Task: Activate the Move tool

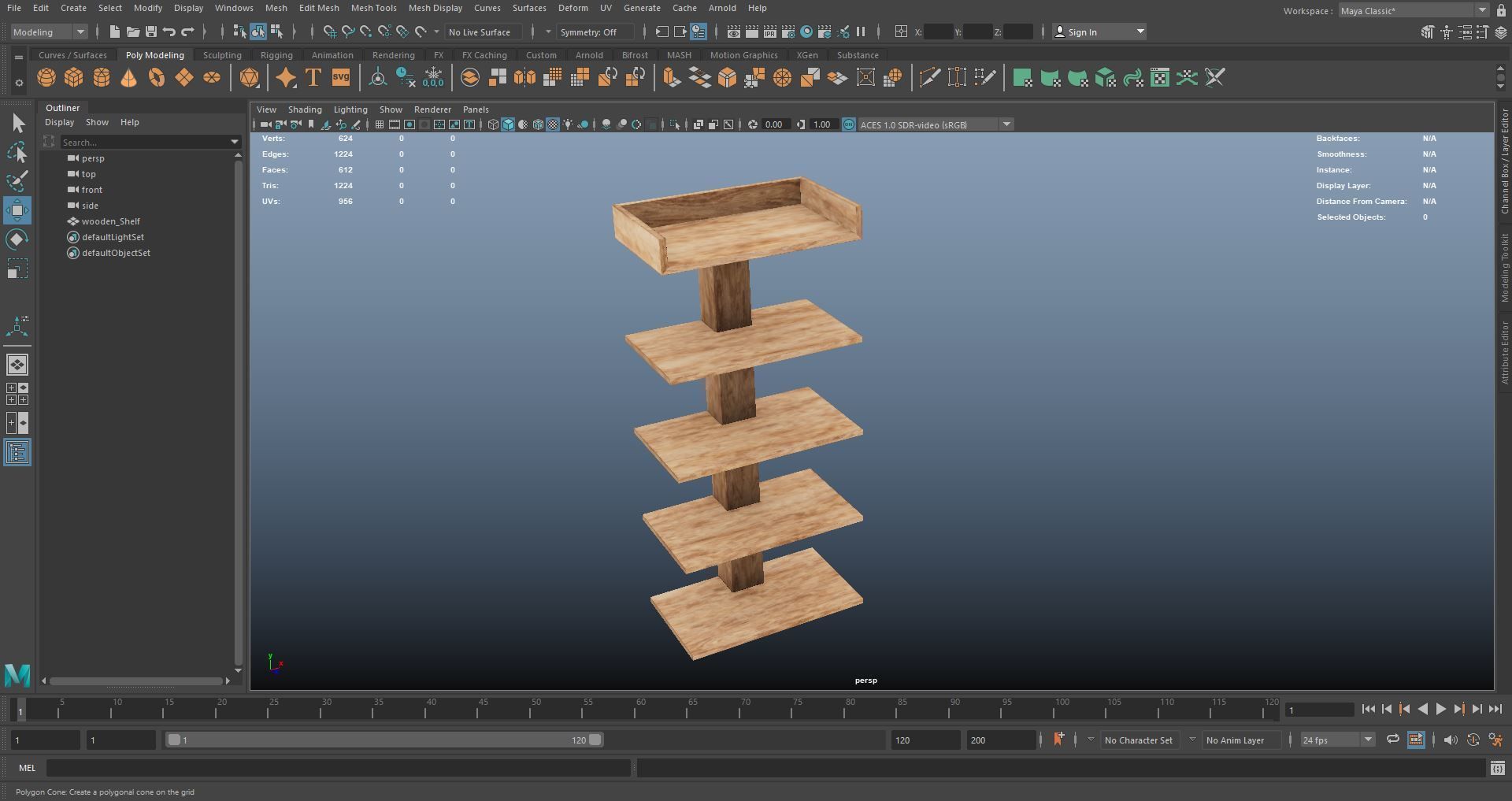Action: point(17,210)
